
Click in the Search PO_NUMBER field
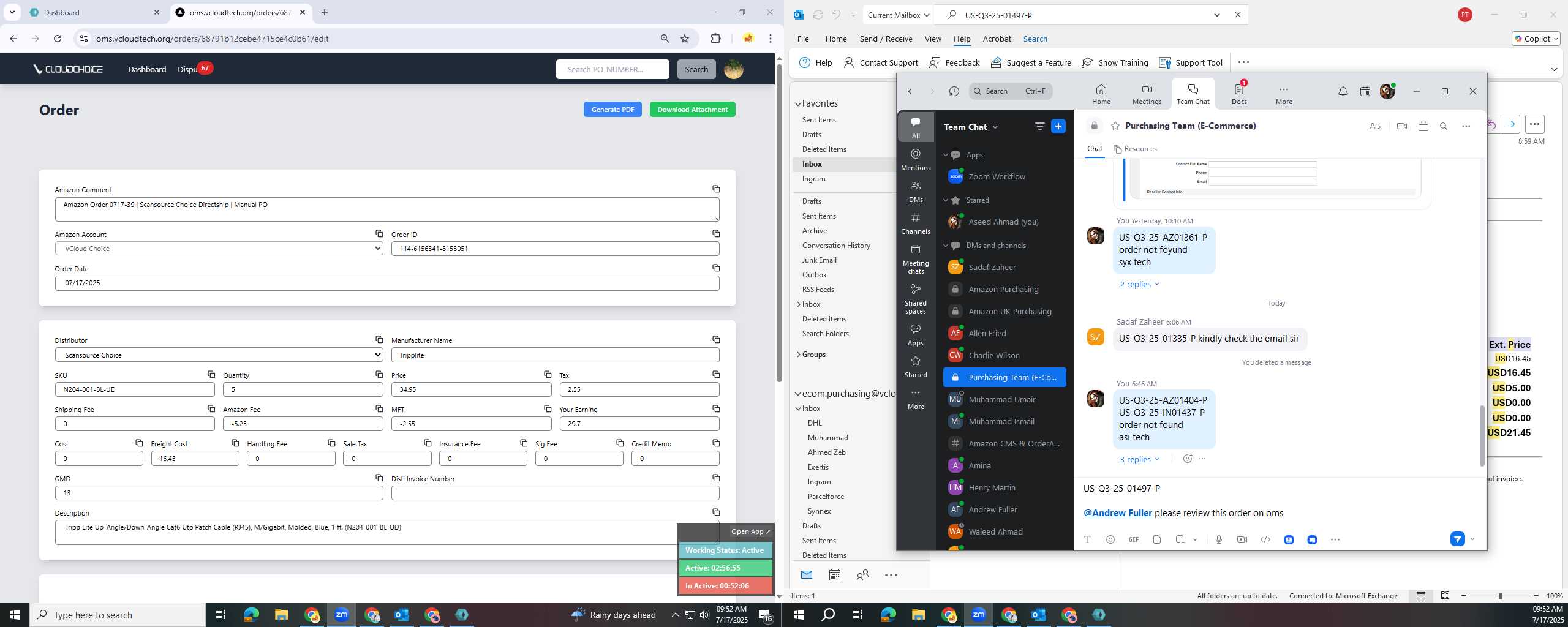coord(612,69)
